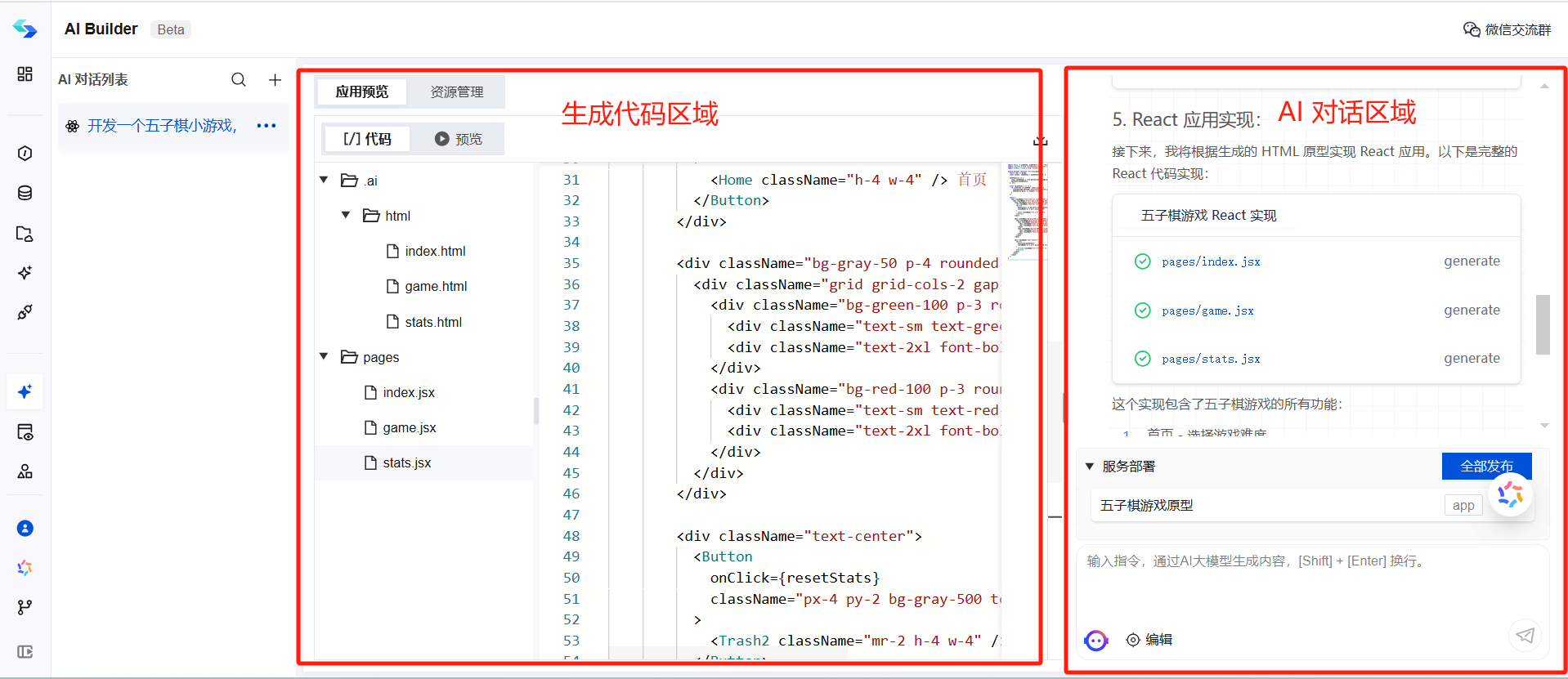This screenshot has height=679, width=1568.
Task: Select the 代码 view tab
Action: point(367,139)
